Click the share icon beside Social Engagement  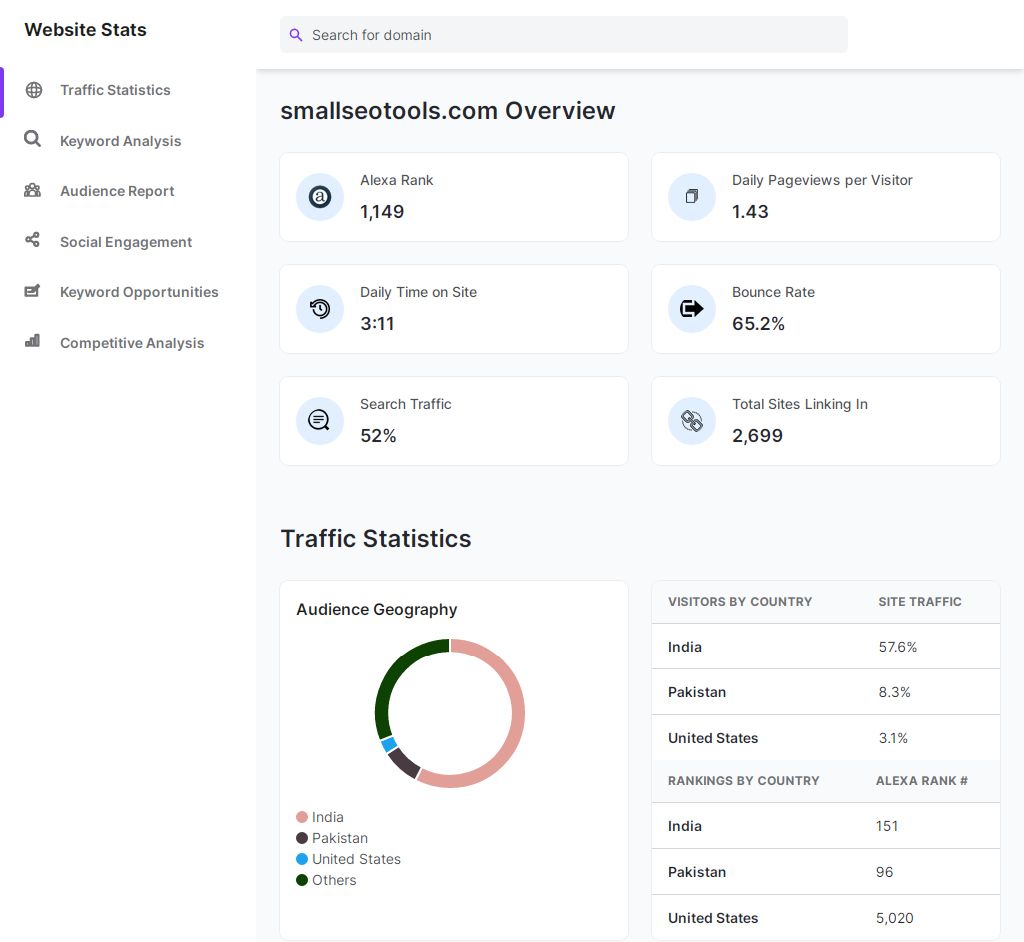click(x=33, y=240)
